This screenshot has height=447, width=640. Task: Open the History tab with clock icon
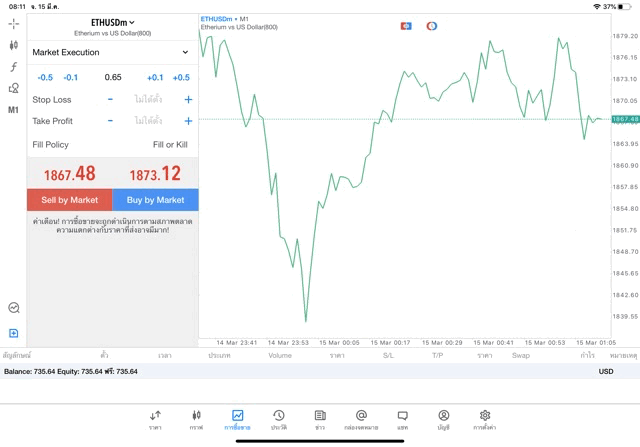tap(279, 420)
